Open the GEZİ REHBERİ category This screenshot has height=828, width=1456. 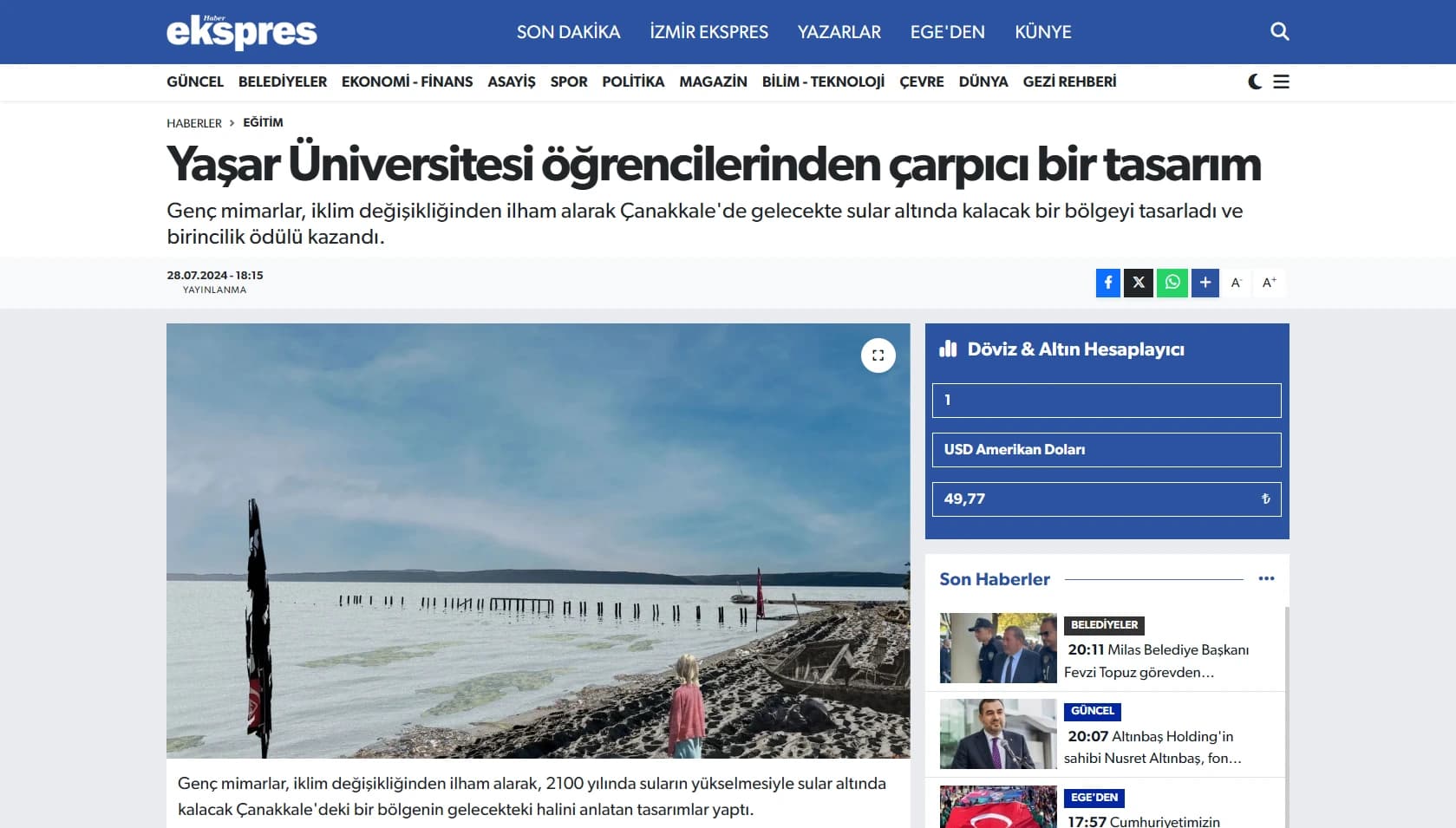click(1069, 81)
